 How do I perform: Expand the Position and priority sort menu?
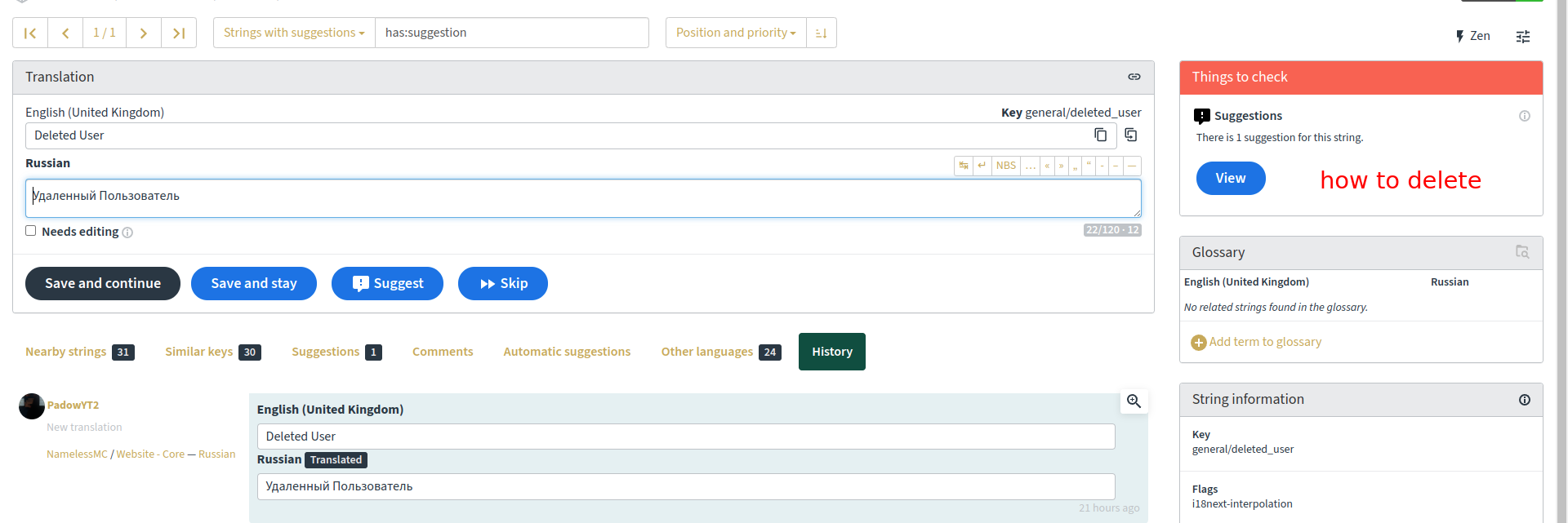pyautogui.click(x=735, y=33)
